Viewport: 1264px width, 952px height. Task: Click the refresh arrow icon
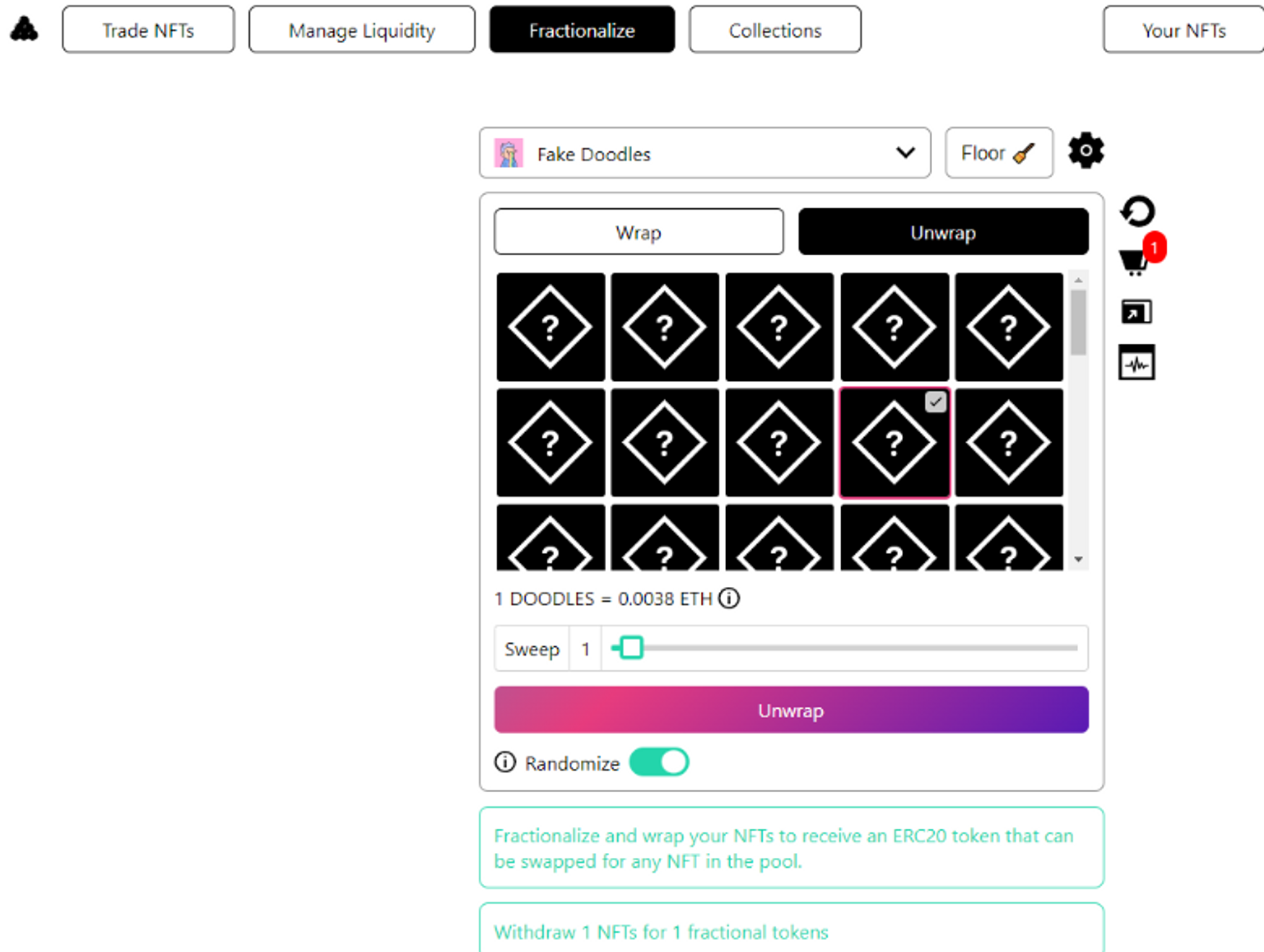(x=1137, y=211)
